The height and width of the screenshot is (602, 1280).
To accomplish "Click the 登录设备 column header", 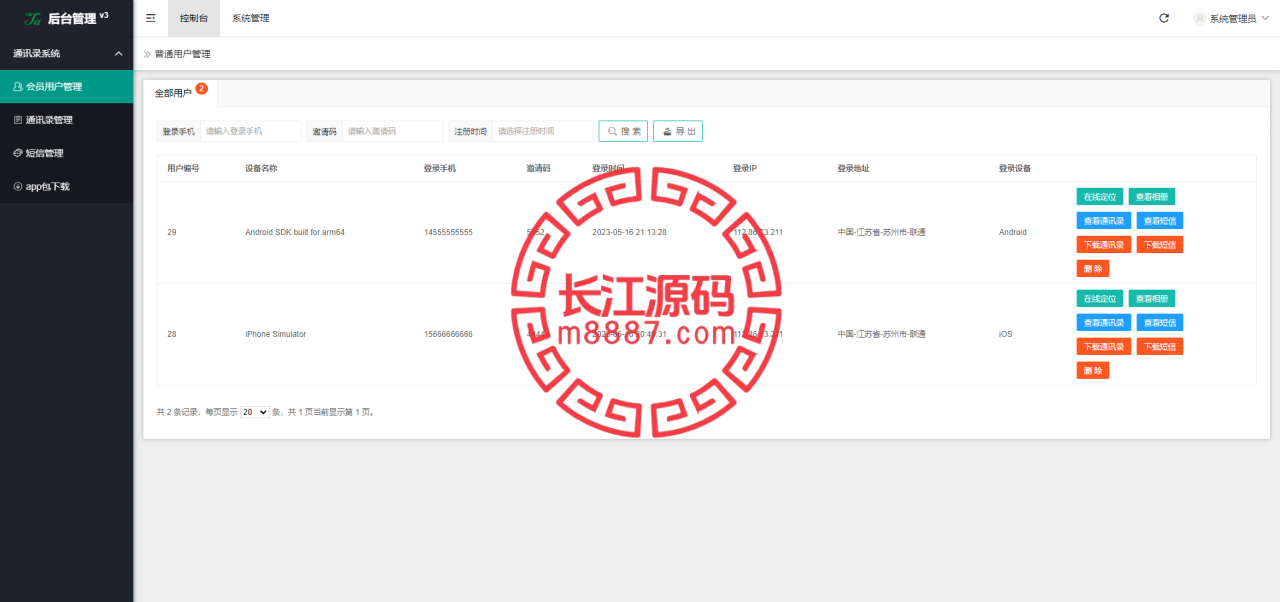I will tap(1014, 168).
